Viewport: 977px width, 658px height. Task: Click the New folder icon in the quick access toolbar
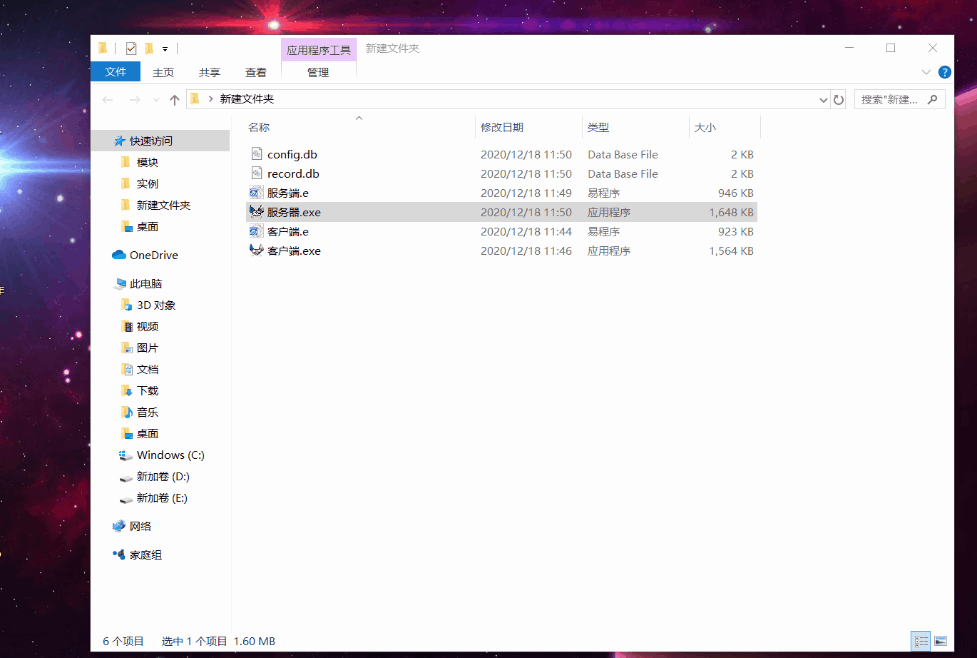coord(149,48)
